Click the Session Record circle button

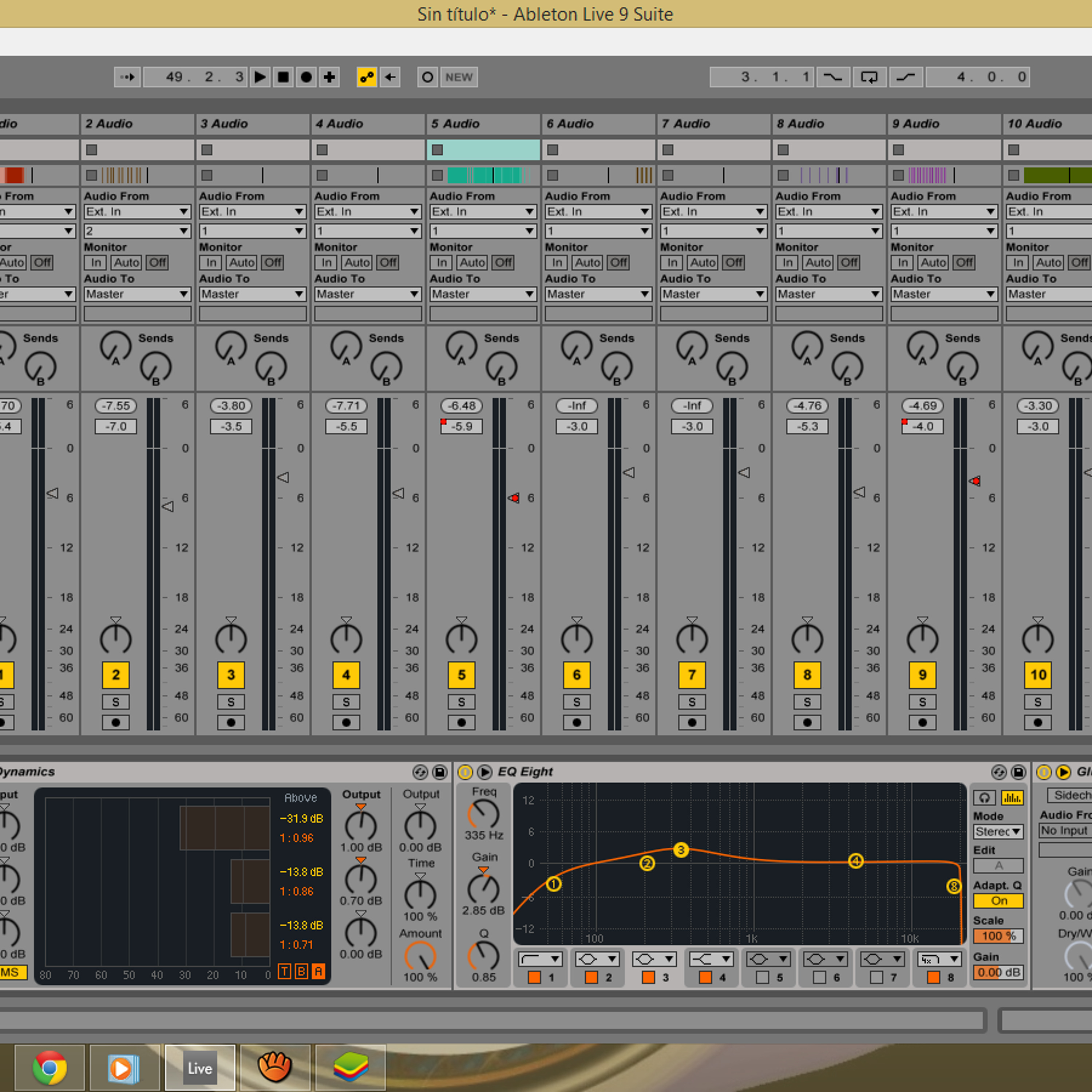pos(428,77)
